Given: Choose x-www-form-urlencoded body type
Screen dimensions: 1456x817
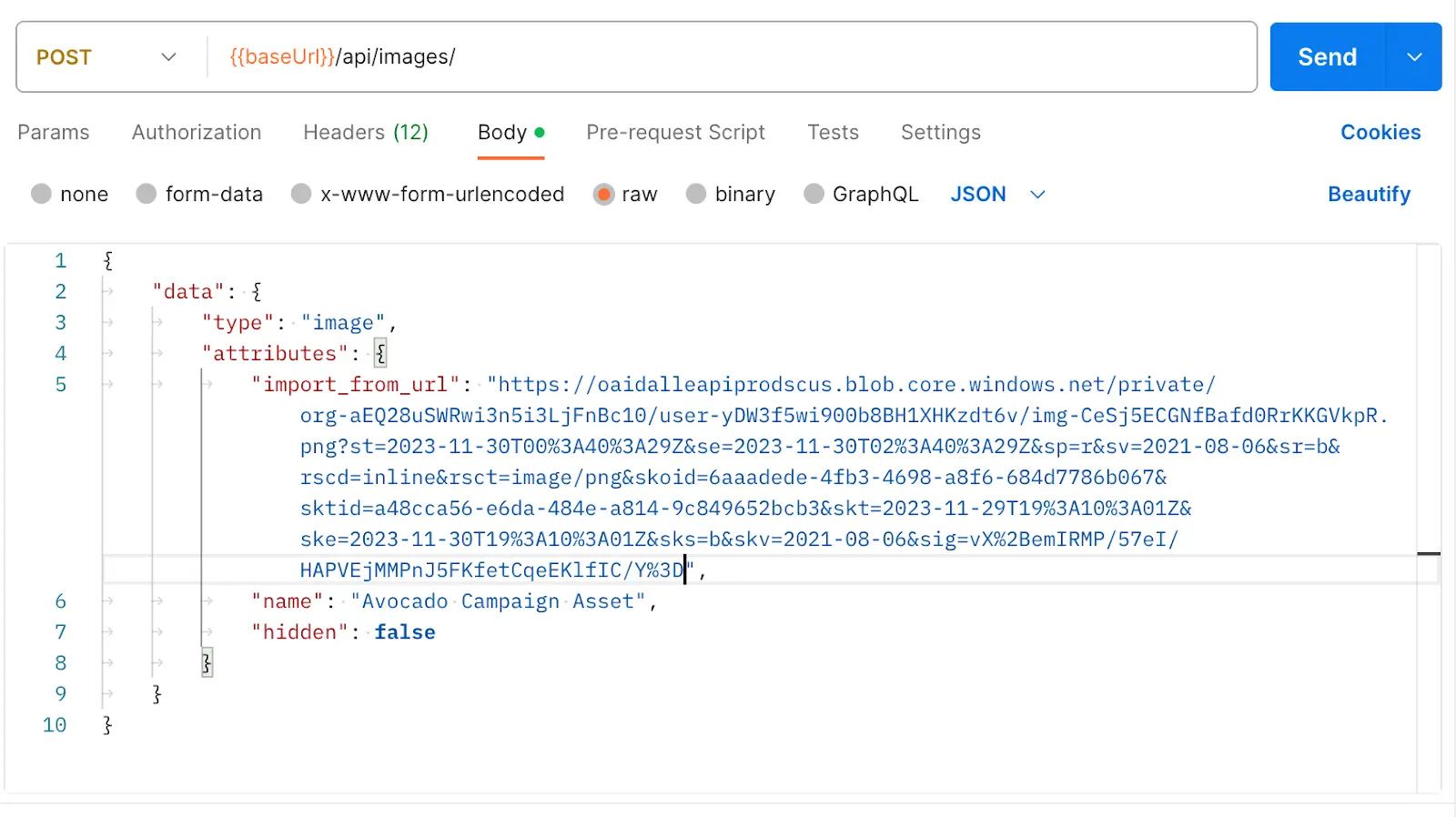Looking at the screenshot, I should [301, 194].
